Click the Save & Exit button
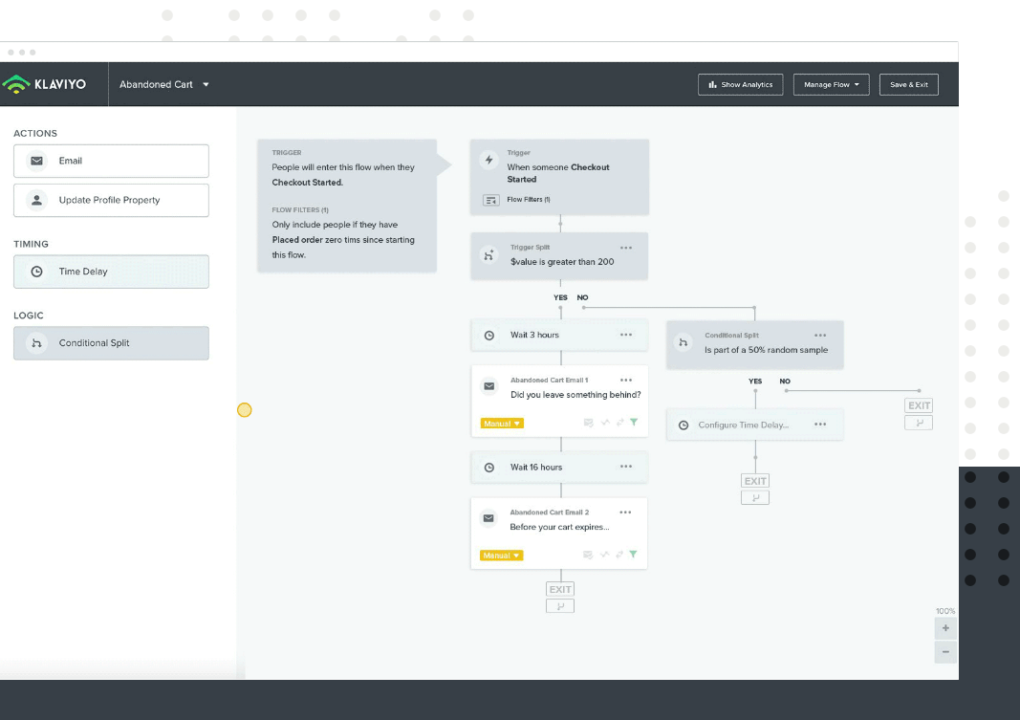 click(x=909, y=85)
